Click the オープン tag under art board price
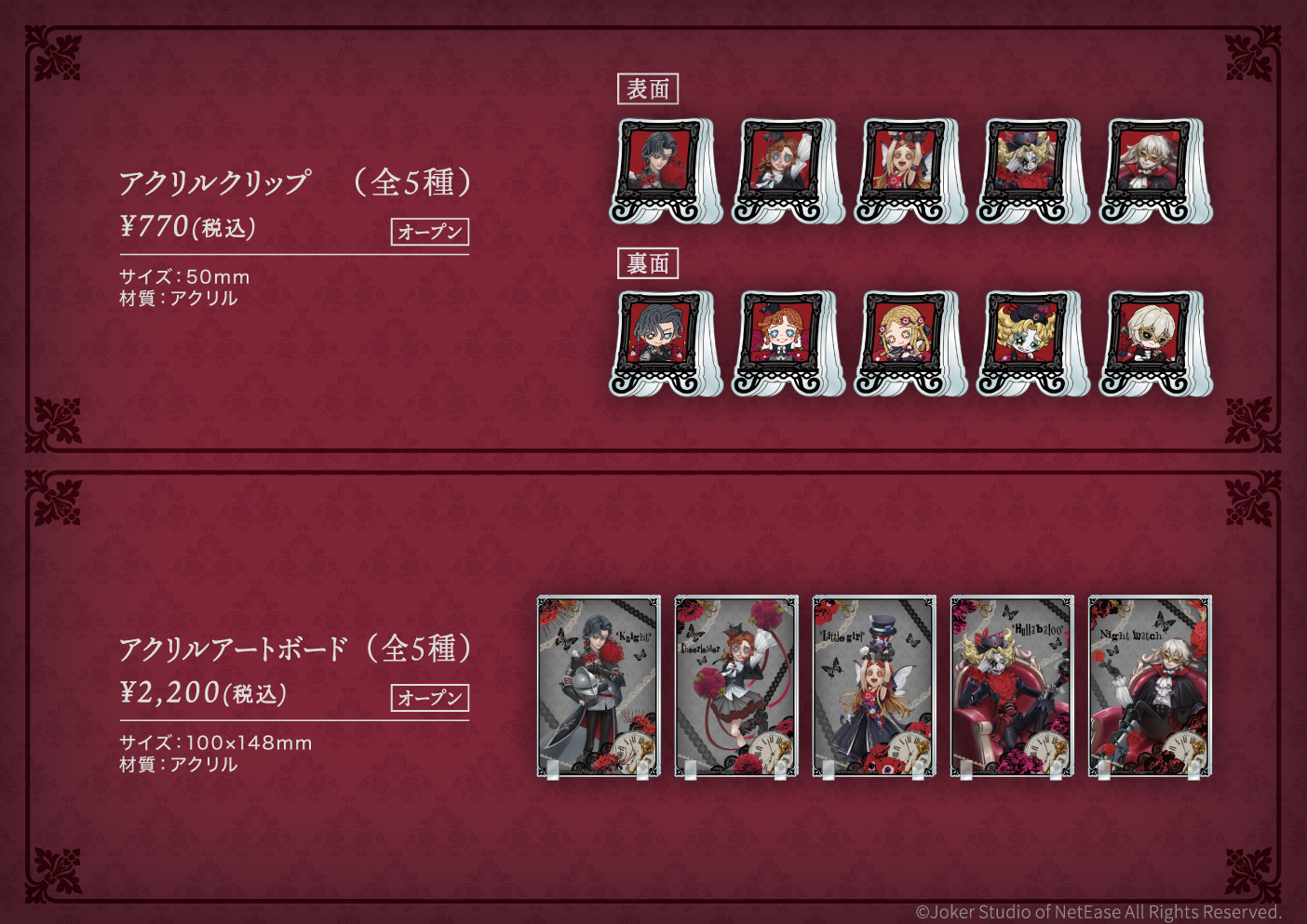This screenshot has height=924, width=1307. click(430, 698)
